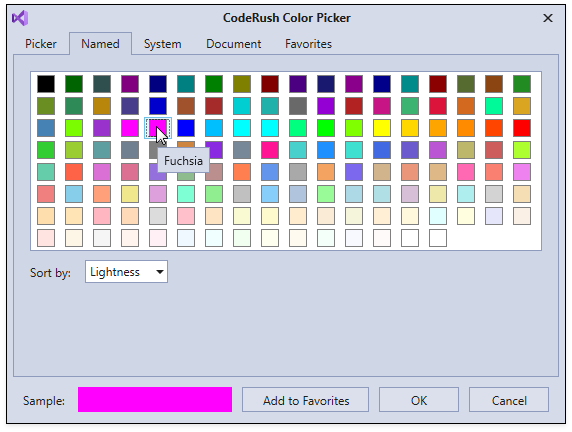
Task: Click the magenta Sample preview bar
Action: [155, 400]
